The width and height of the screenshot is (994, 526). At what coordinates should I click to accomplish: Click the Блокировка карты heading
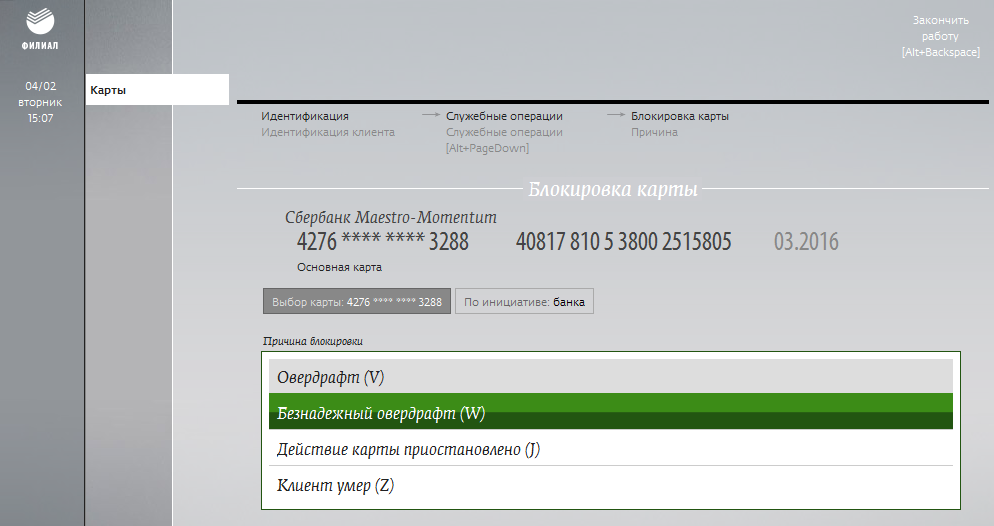(x=613, y=189)
